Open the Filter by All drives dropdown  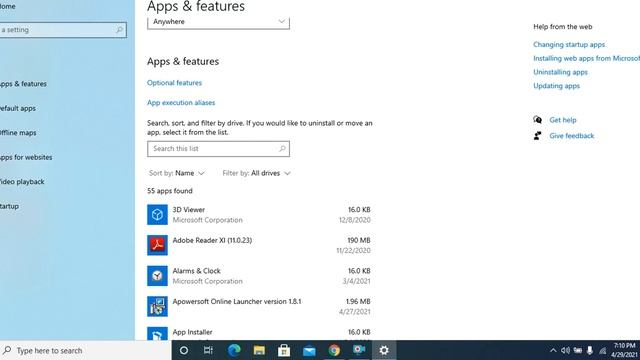click(256, 173)
